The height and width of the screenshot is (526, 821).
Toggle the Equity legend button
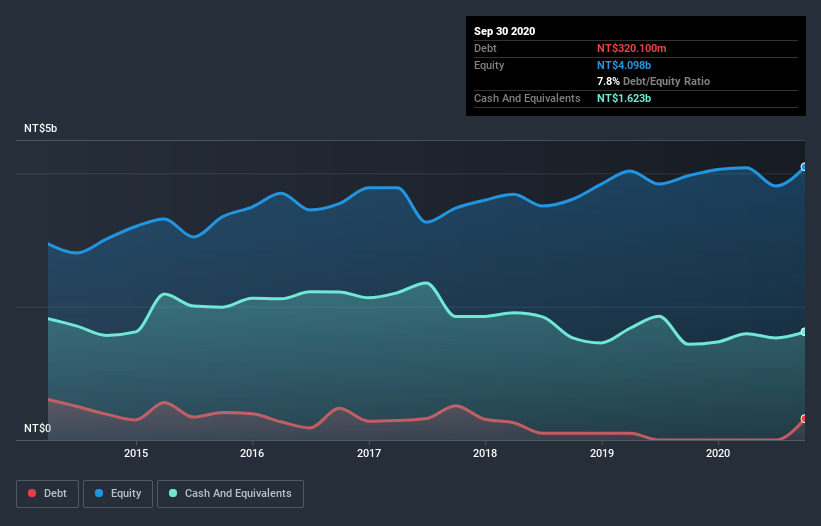(118, 494)
